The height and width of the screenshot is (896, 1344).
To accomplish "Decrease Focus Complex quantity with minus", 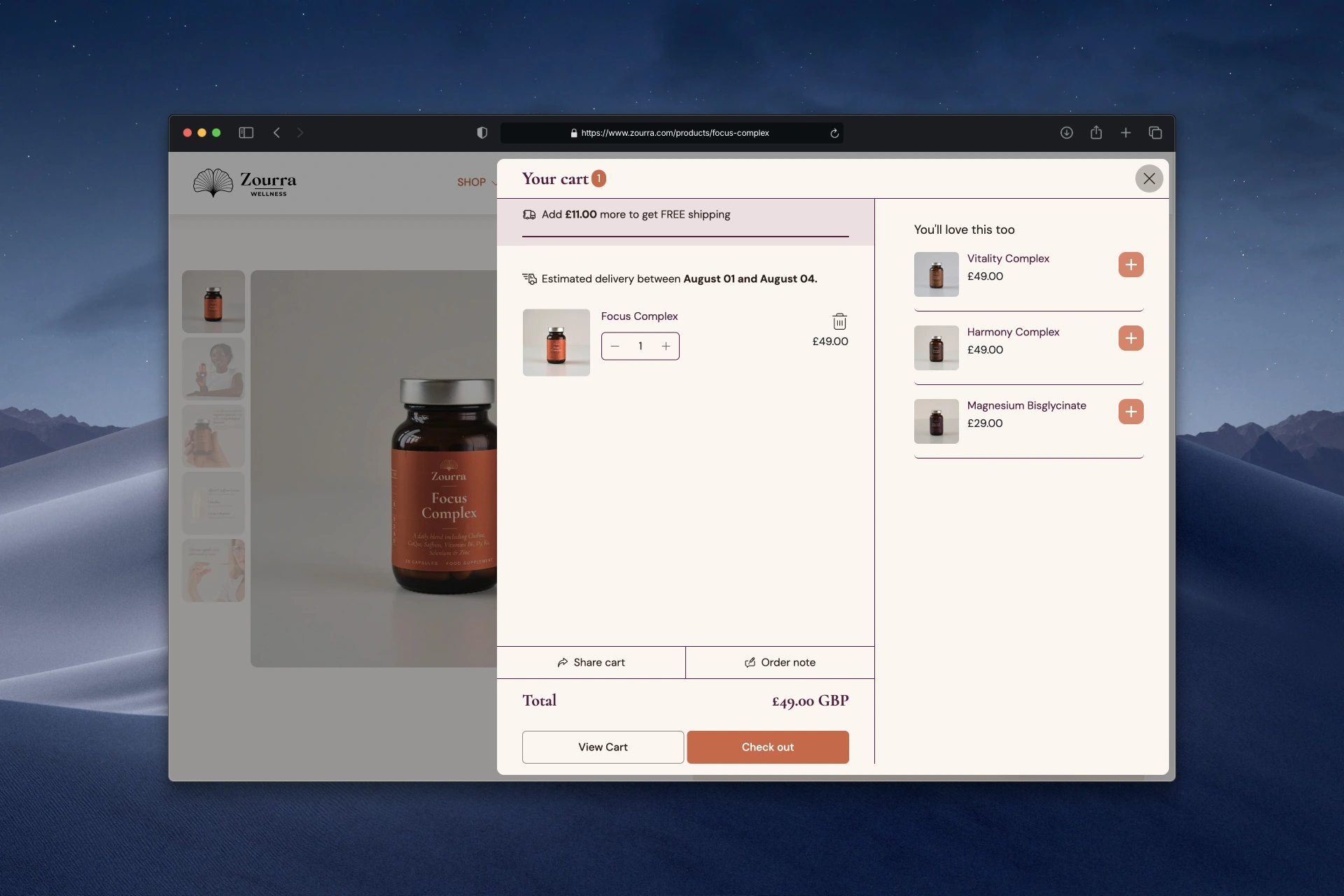I will (615, 346).
